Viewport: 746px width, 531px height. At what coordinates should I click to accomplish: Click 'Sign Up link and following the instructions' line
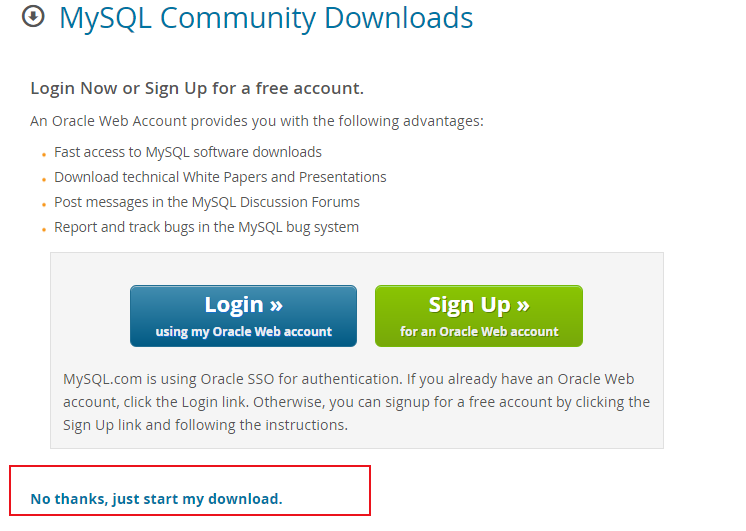pyautogui.click(x=205, y=424)
